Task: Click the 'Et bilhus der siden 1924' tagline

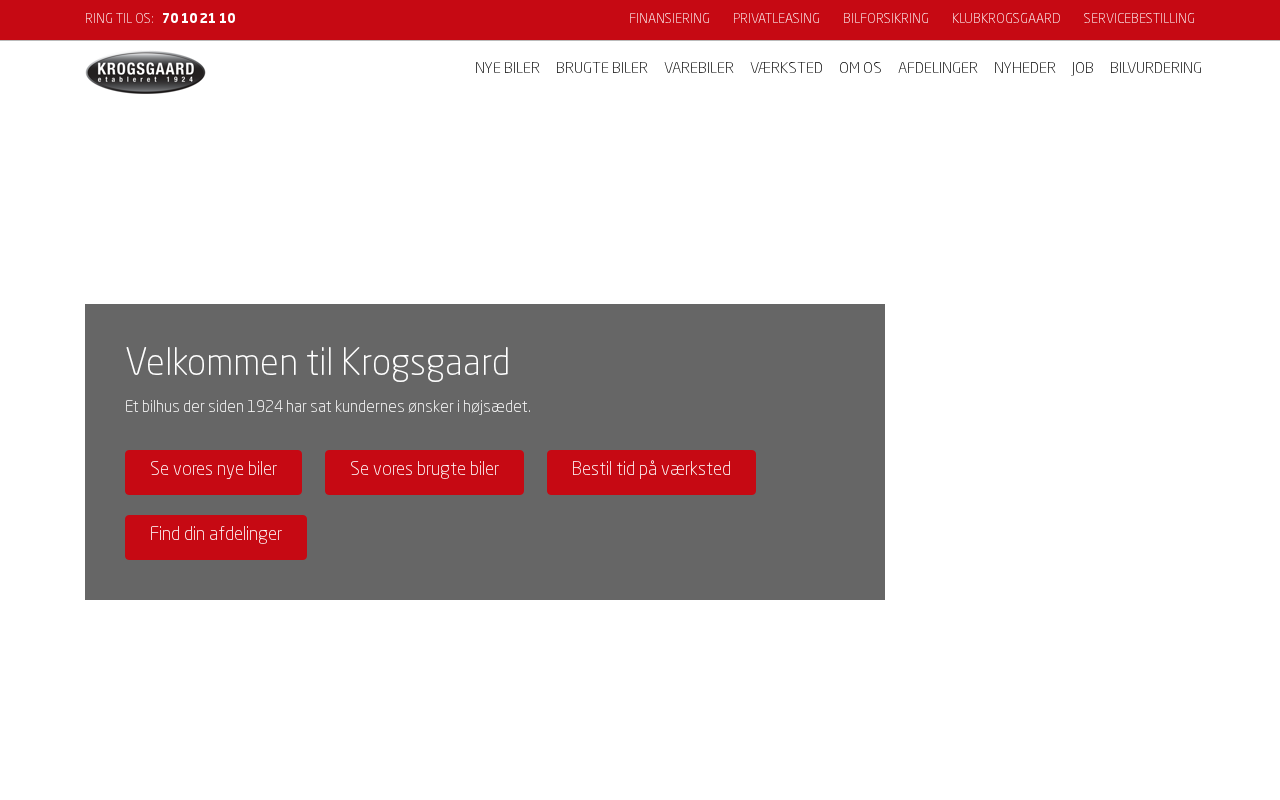Action: point(328,408)
